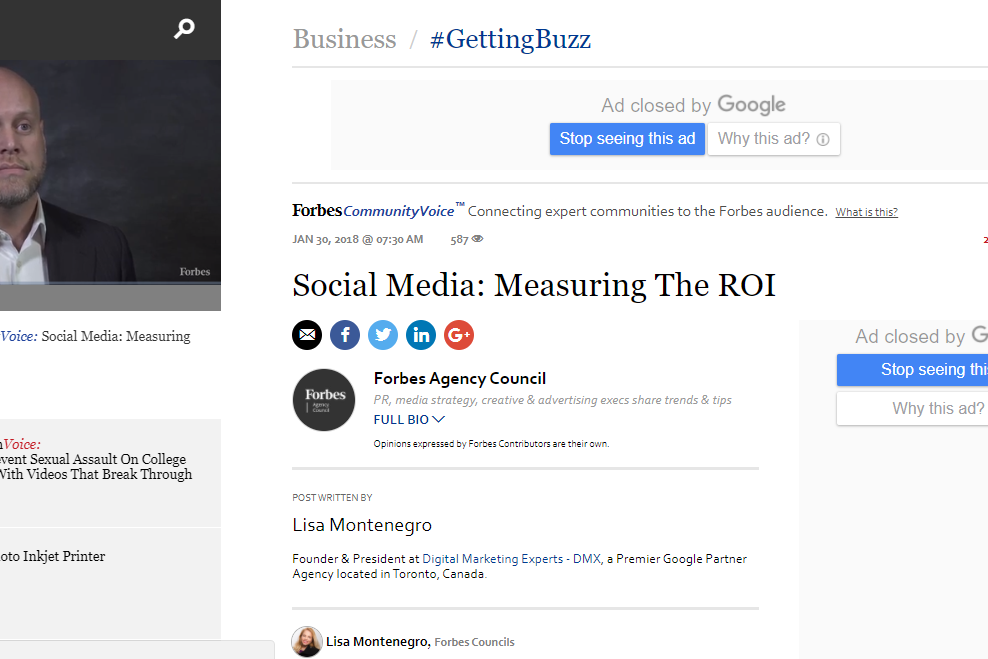The image size is (988, 659).
Task: Click Lisa Montenegro's small avatar photo
Action: tap(307, 641)
